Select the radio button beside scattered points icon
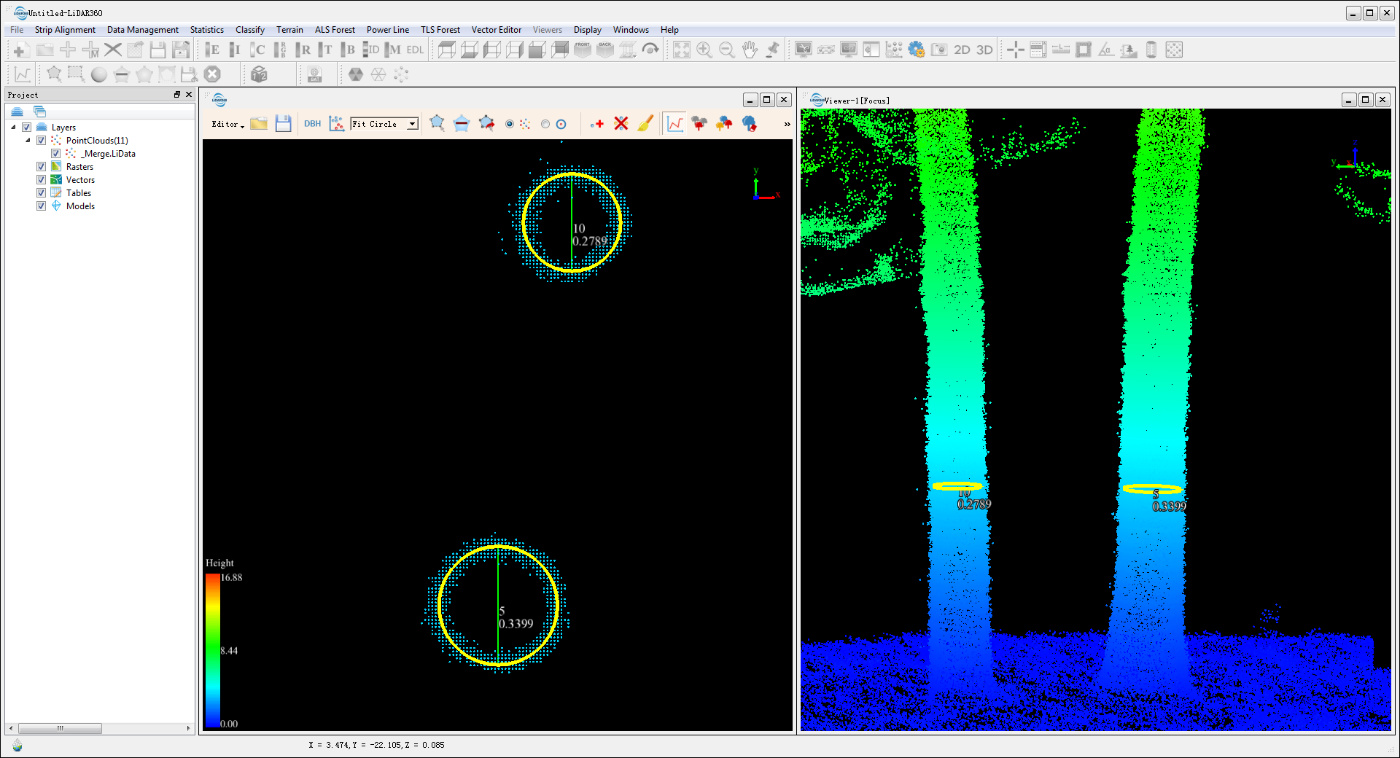The height and width of the screenshot is (758, 1400). (x=510, y=124)
